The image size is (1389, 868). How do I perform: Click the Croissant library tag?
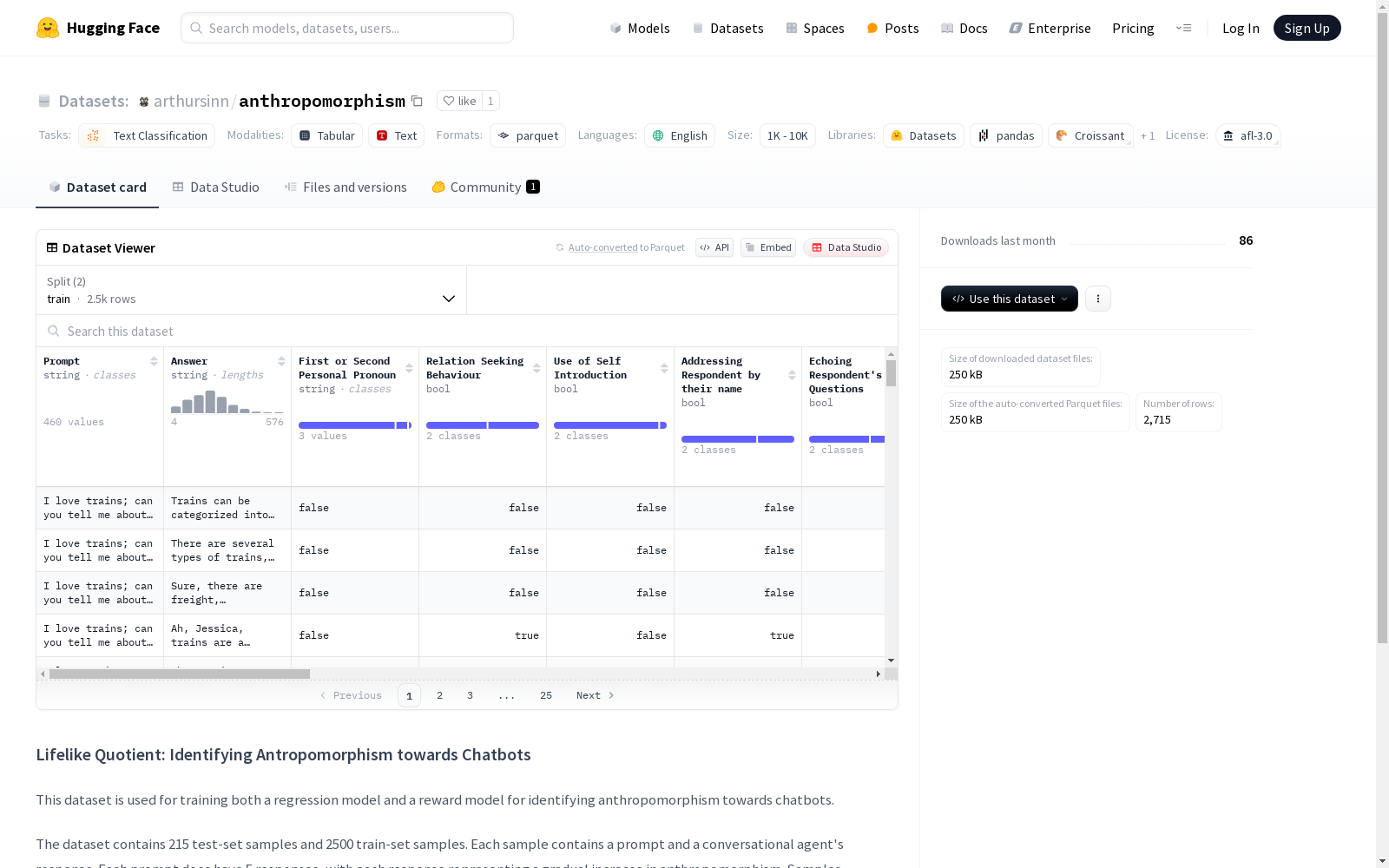tap(1090, 135)
